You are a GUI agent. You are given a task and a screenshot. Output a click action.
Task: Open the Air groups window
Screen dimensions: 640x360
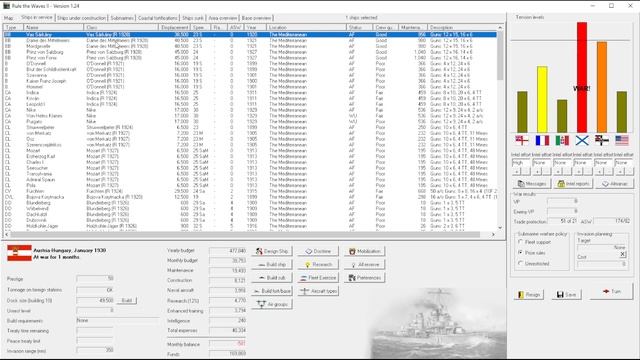tap(272, 304)
